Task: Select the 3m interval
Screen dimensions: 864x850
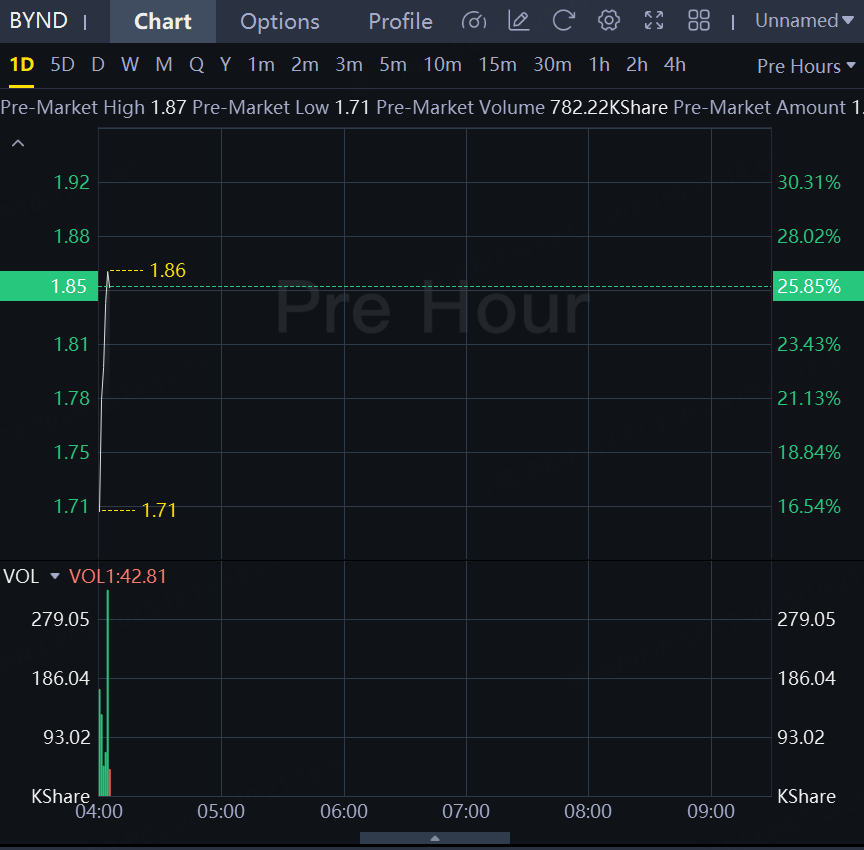Action: tap(349, 65)
